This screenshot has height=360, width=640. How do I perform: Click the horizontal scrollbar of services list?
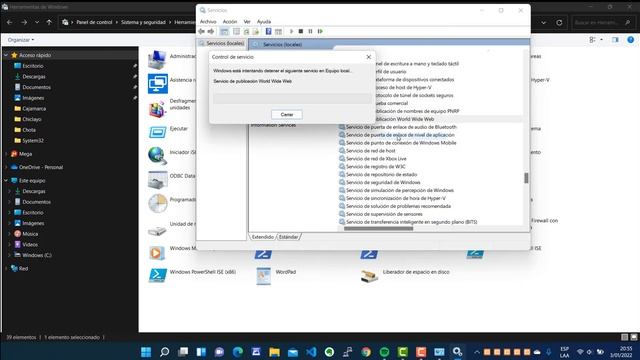pyautogui.click(x=378, y=229)
